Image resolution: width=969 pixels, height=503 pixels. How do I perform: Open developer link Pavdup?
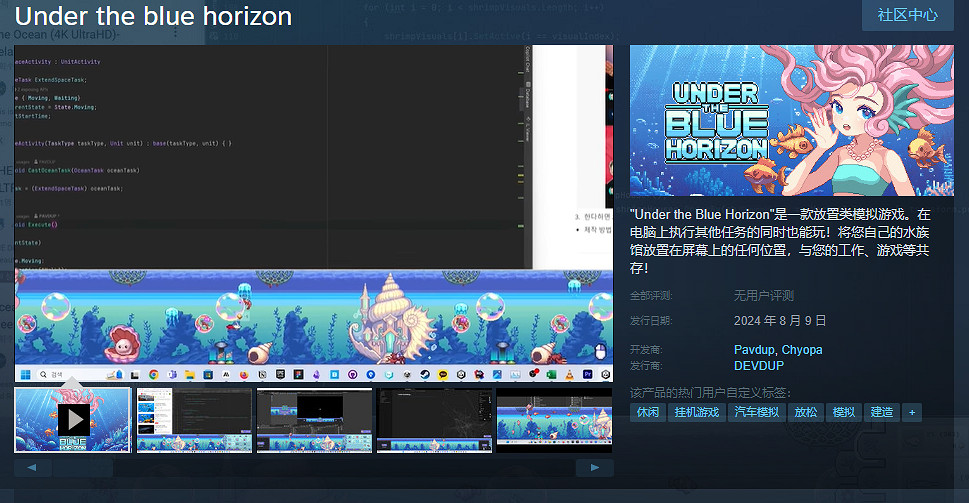click(x=754, y=350)
